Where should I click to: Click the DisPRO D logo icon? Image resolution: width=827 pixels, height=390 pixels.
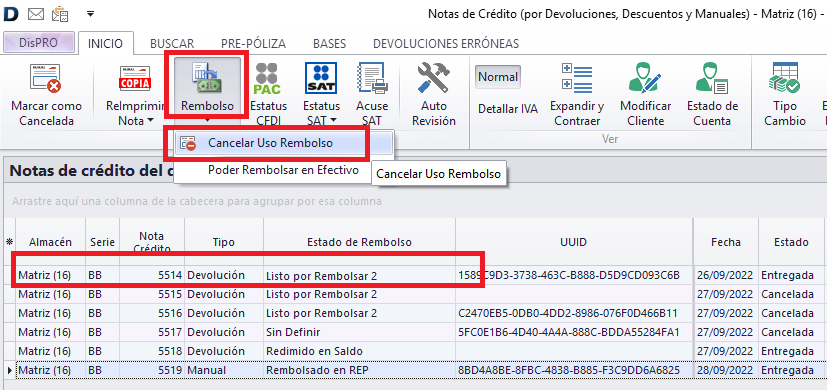pos(11,14)
